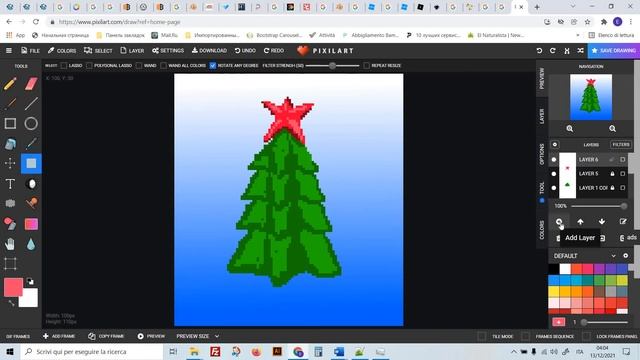
Task: Open the Filters button in layers
Action: (x=621, y=144)
